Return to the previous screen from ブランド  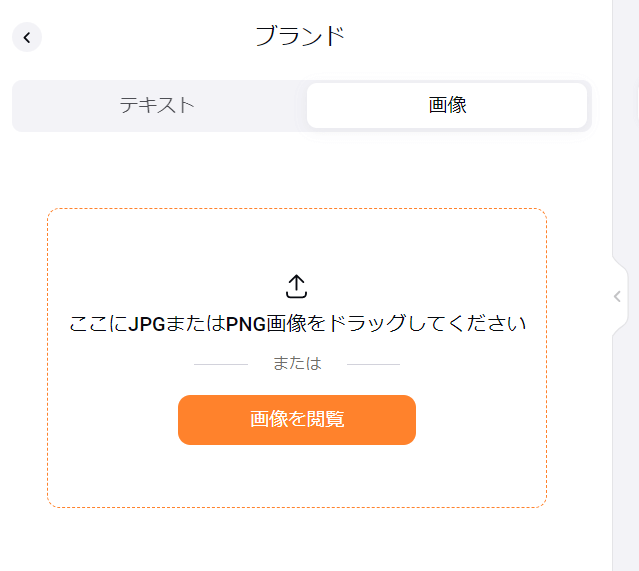(x=27, y=37)
